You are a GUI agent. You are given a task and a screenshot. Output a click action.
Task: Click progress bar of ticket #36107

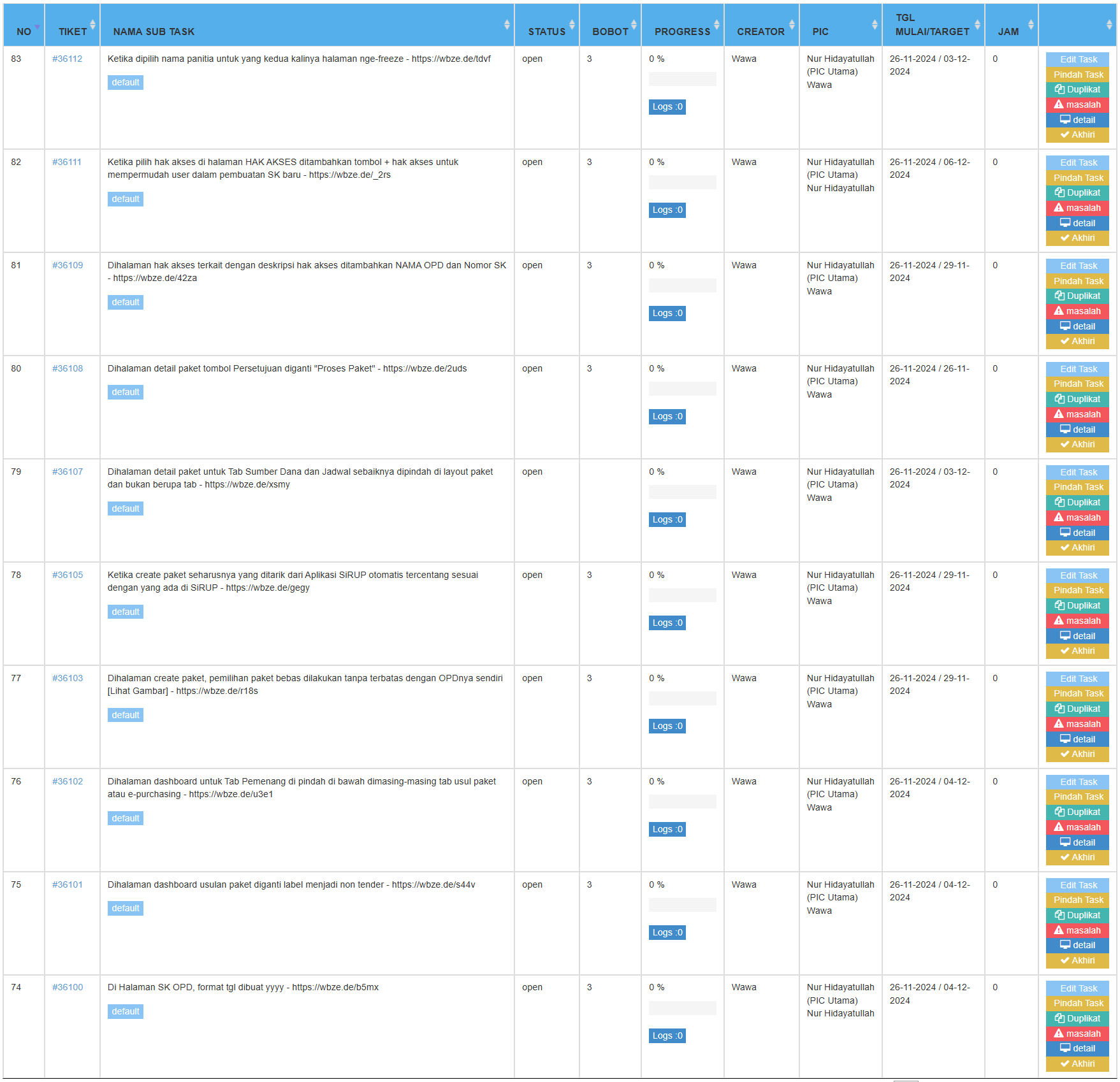click(682, 492)
